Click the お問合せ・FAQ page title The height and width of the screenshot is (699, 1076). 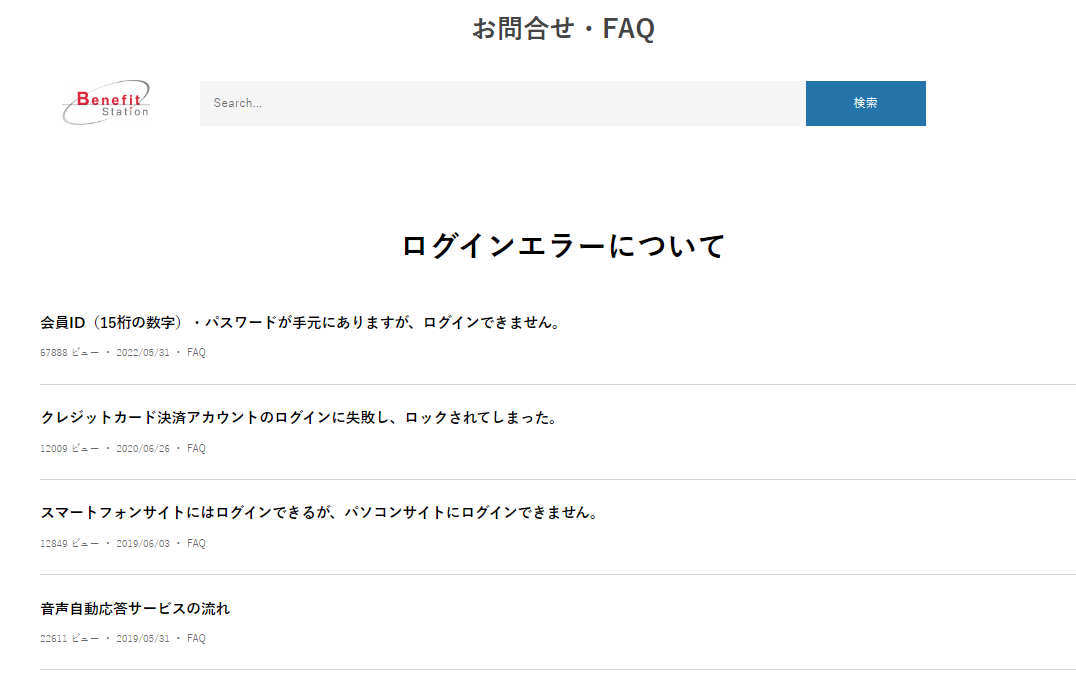coord(563,29)
